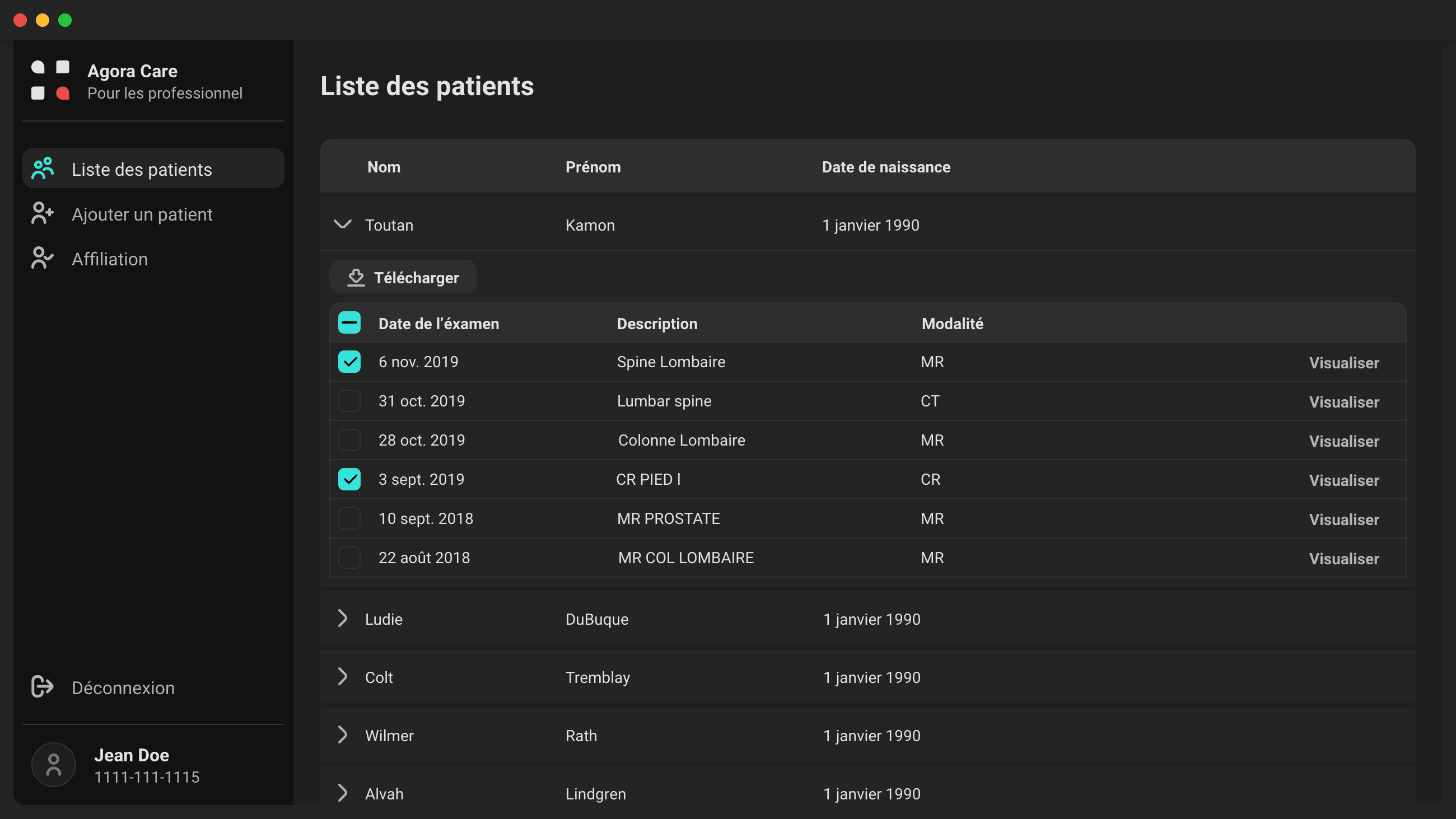Click the Liste des patients people icon
Screen dimensions: 1456x819
point(41,168)
